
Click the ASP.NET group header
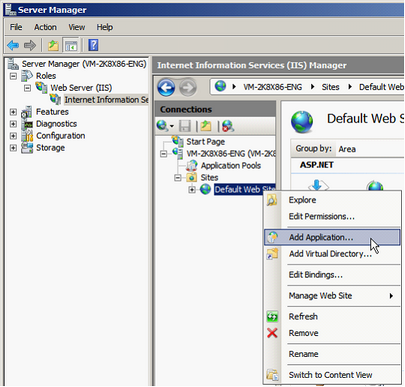316,165
